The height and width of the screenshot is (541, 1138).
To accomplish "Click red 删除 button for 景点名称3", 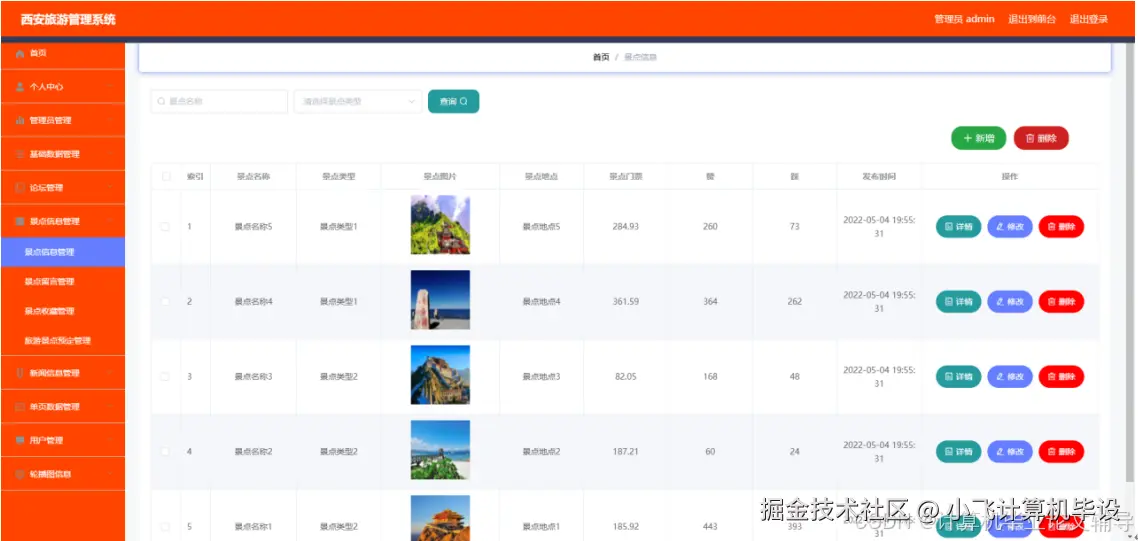I will 1061,376.
